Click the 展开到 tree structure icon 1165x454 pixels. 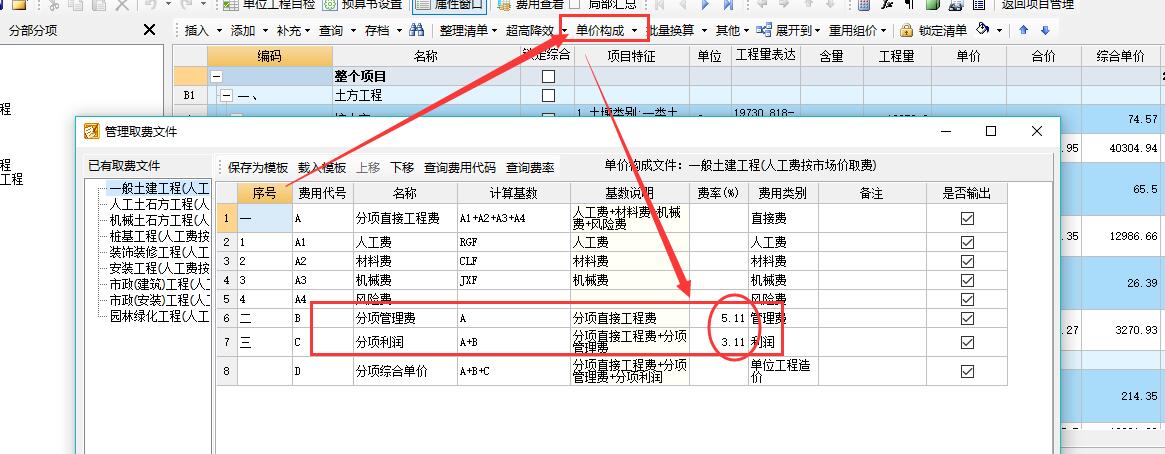(x=764, y=30)
